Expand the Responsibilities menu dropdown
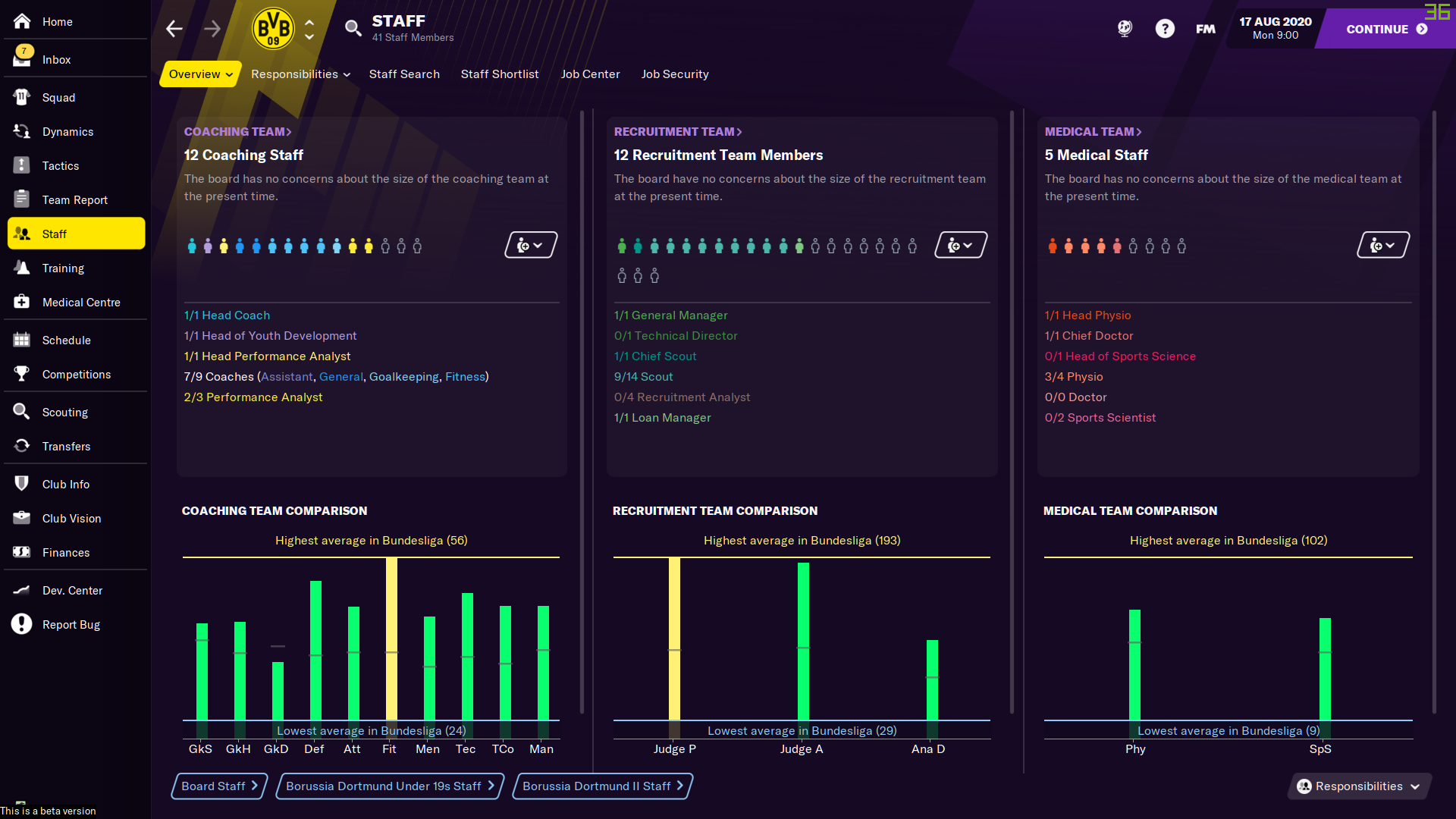Image resolution: width=1456 pixels, height=819 pixels. [300, 74]
